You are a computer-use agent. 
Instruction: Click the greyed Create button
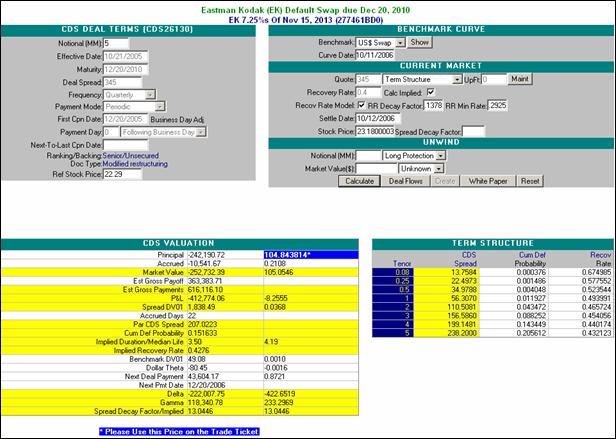(445, 181)
